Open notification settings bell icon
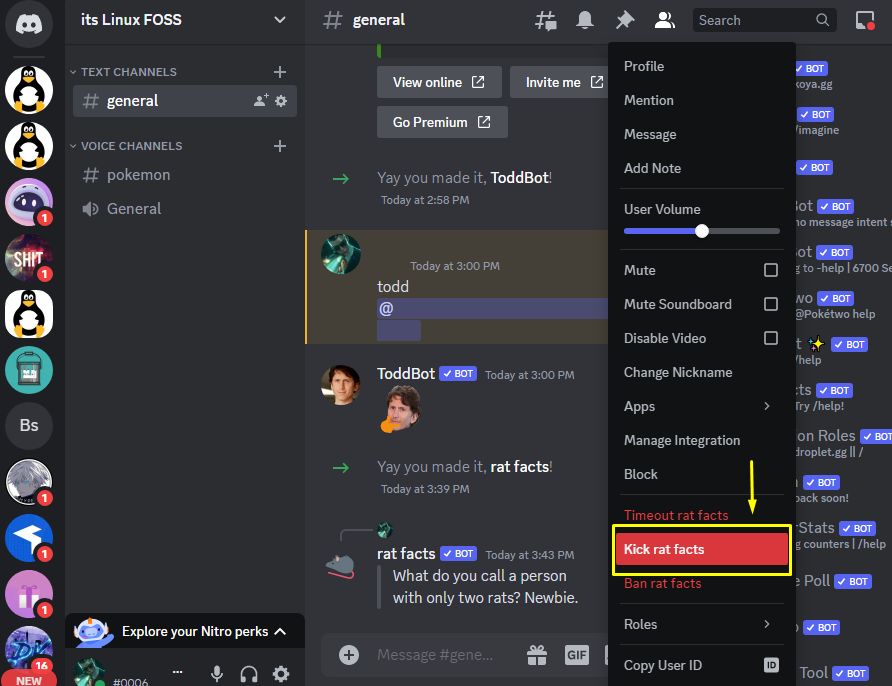892x686 pixels. pyautogui.click(x=585, y=20)
